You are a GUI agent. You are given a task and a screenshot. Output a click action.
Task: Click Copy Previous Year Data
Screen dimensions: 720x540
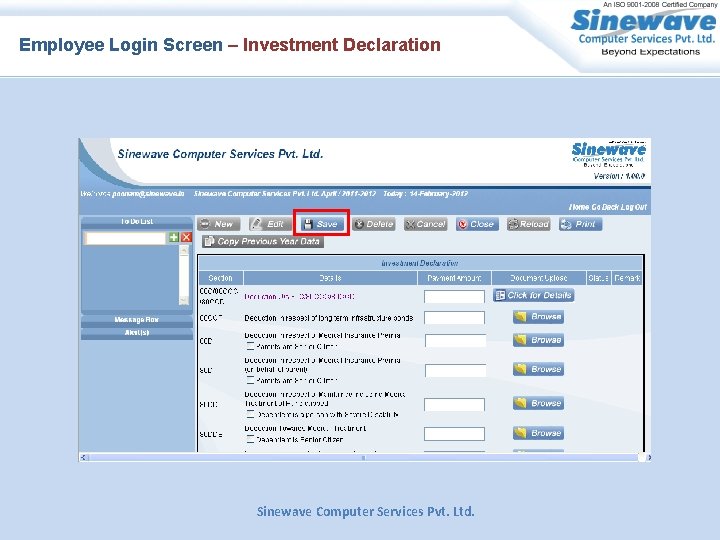click(263, 242)
